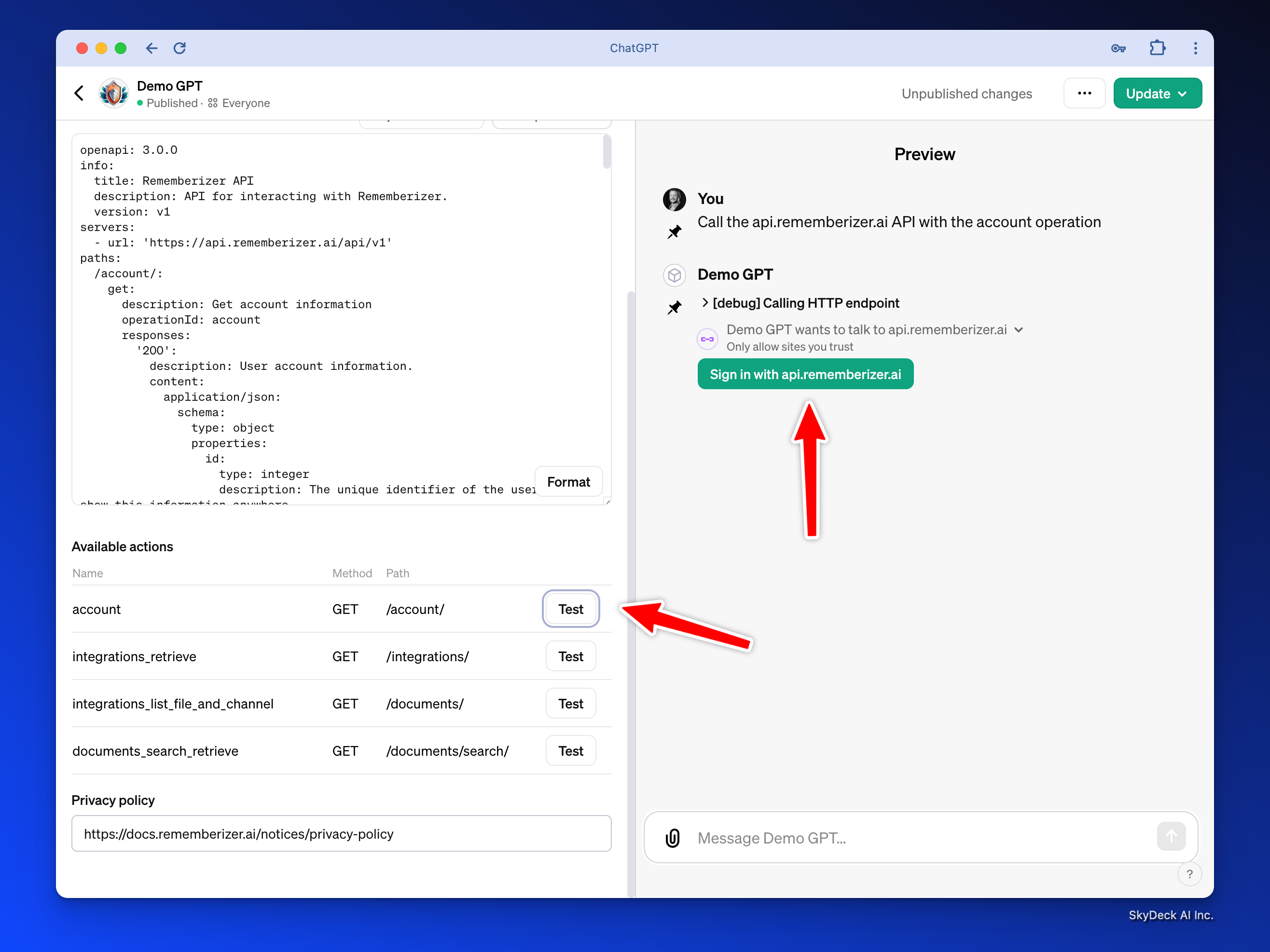Click the reload page icon
The height and width of the screenshot is (952, 1270).
(179, 48)
